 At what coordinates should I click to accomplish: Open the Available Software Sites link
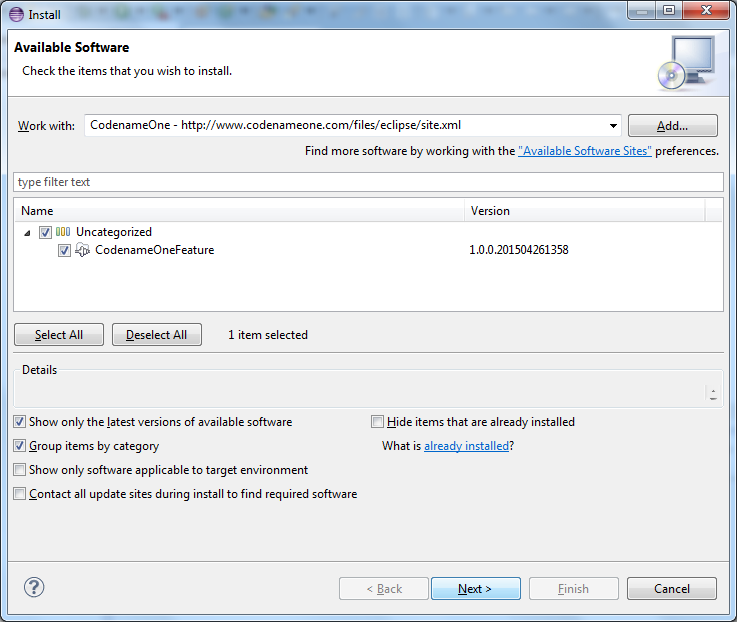pos(585,151)
